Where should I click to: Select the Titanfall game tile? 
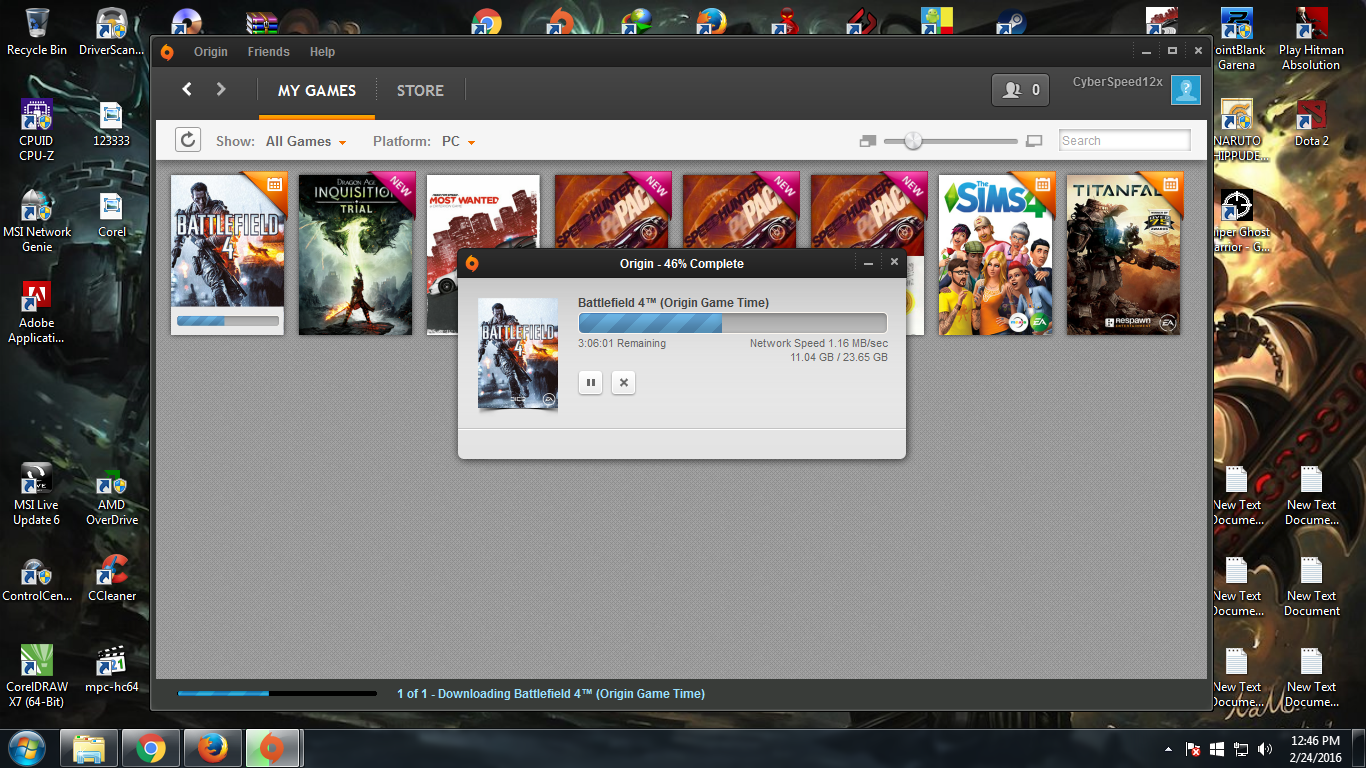point(1124,254)
